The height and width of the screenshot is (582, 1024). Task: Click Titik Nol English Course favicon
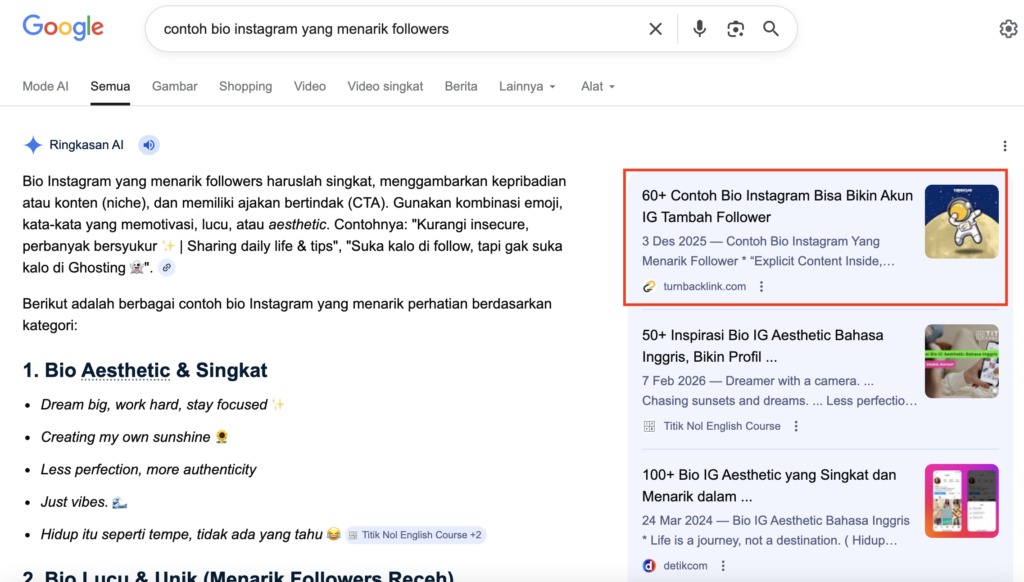pyautogui.click(x=648, y=426)
